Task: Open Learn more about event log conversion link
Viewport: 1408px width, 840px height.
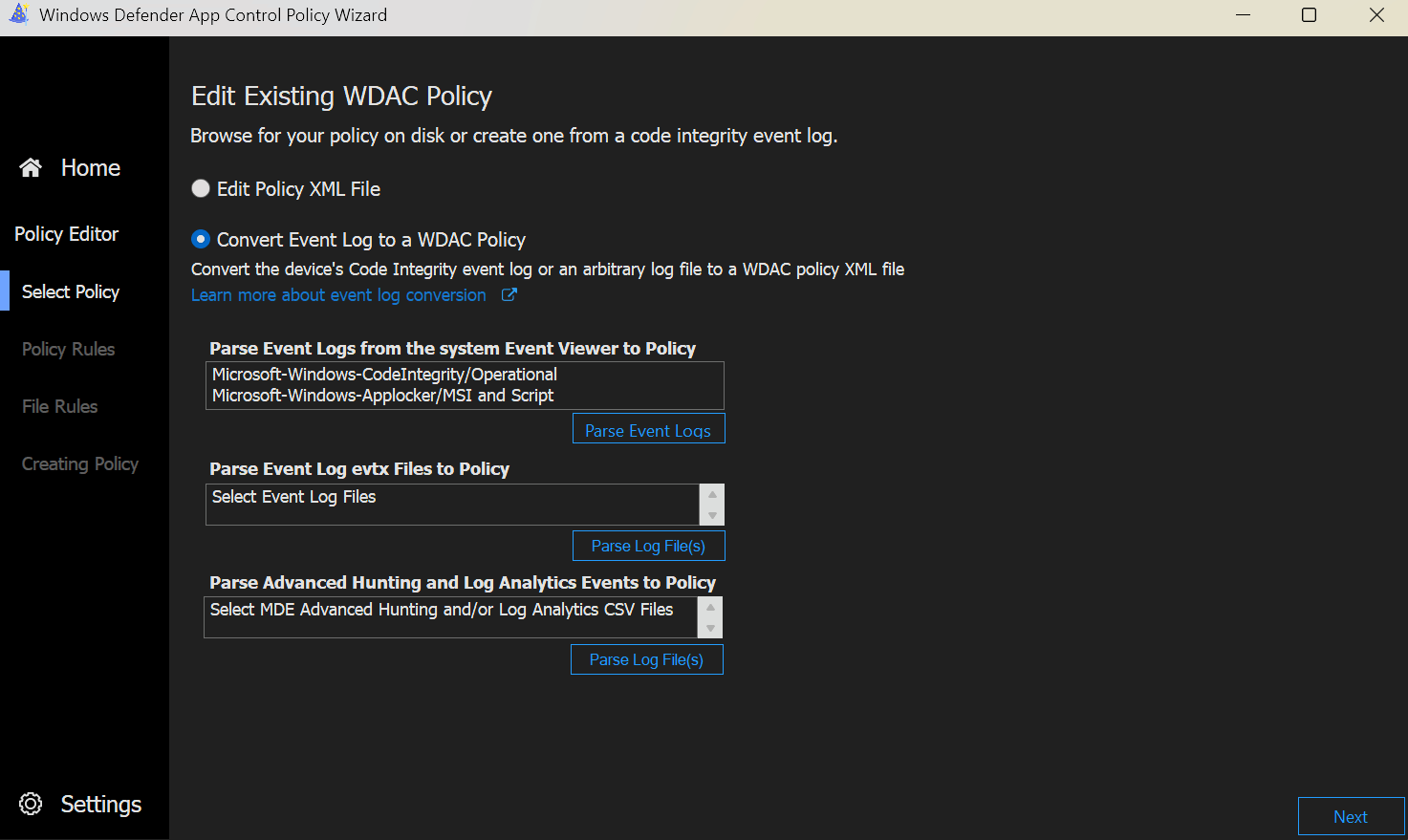Action: (338, 295)
